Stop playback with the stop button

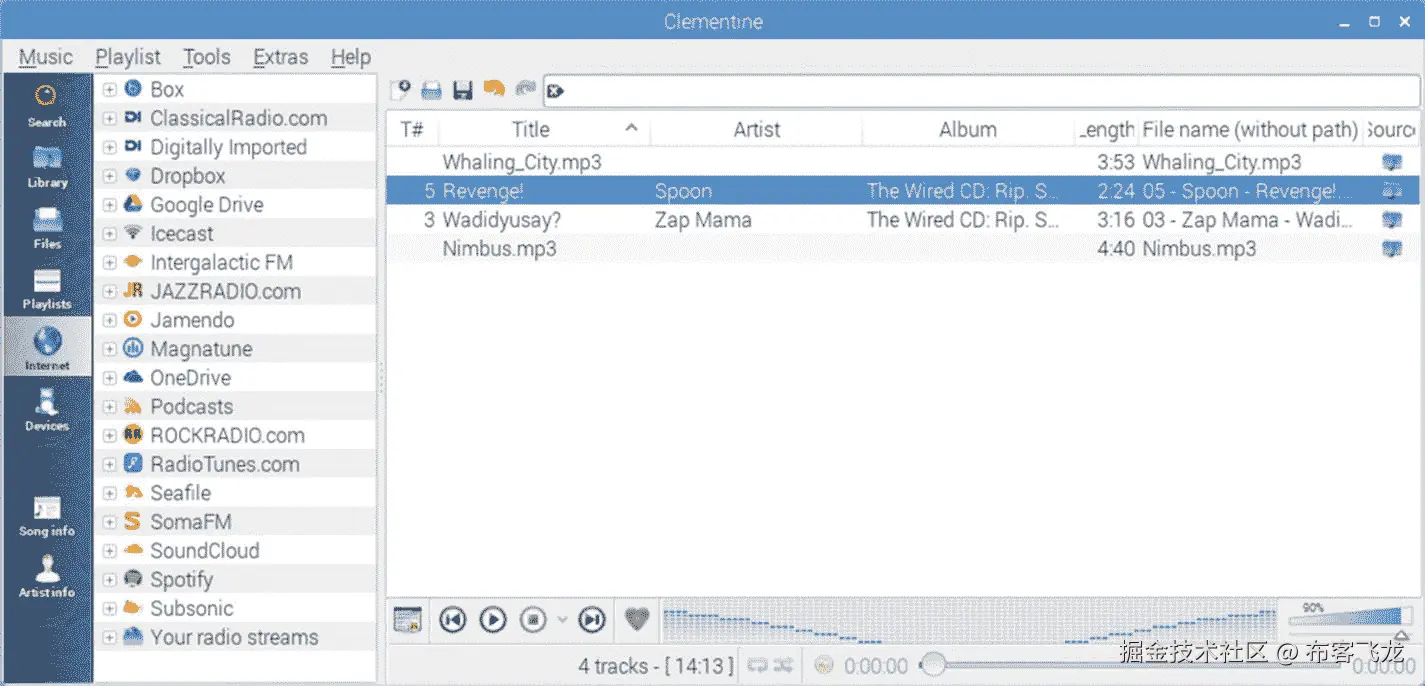coord(533,620)
